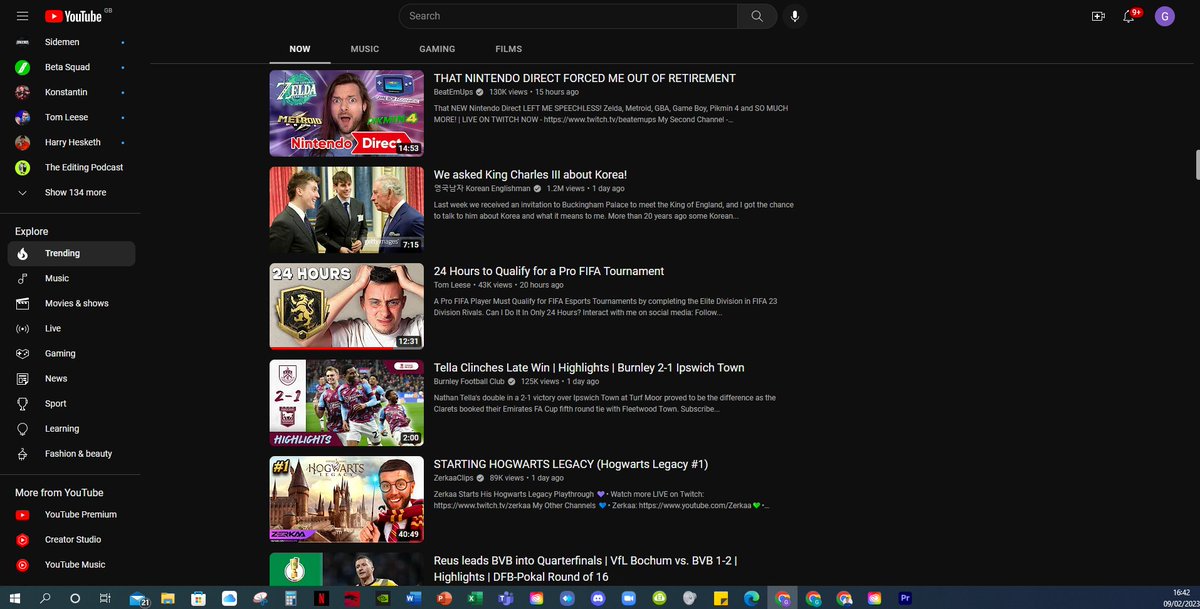Open title Reus leads BVB into Quarterfinals

[x=585, y=568]
